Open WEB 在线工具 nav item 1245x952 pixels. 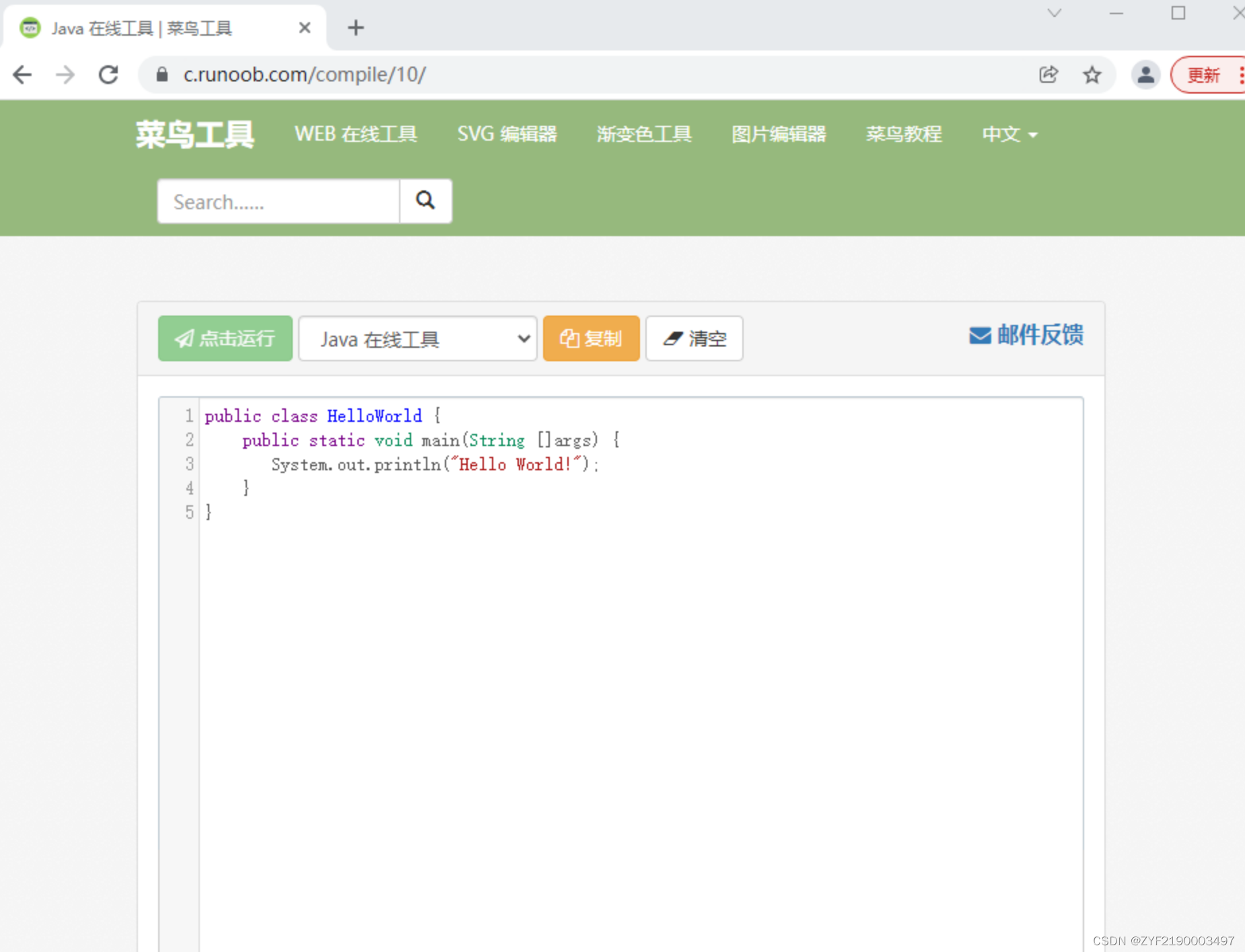[x=356, y=134]
